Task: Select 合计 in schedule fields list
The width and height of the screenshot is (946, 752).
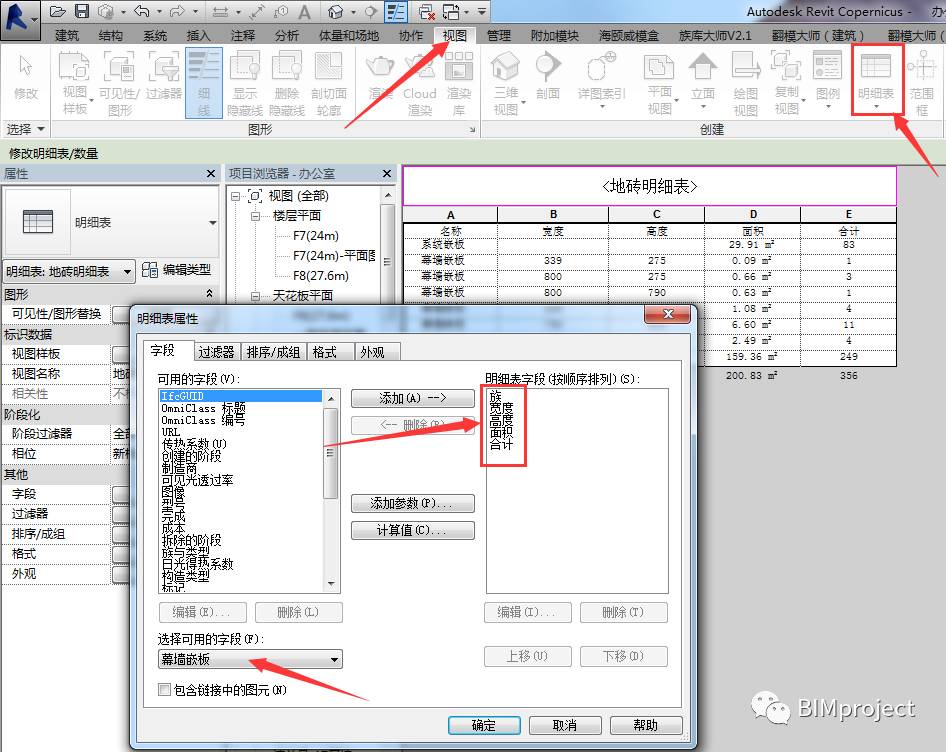Action: tap(501, 444)
